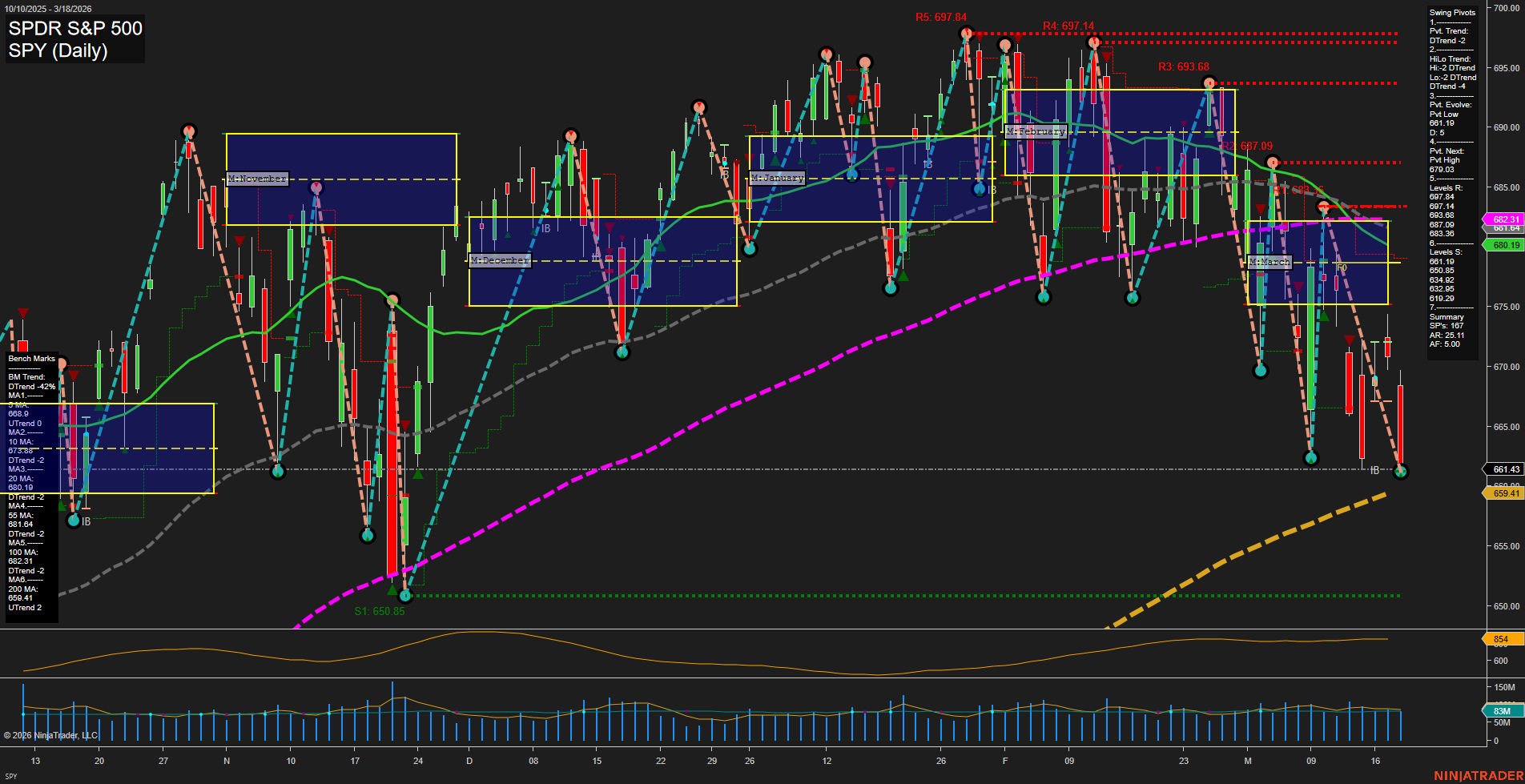This screenshot has height=784, width=1525.
Task: Click the latest swing low pivot circle near 661.43
Action: (1400, 472)
